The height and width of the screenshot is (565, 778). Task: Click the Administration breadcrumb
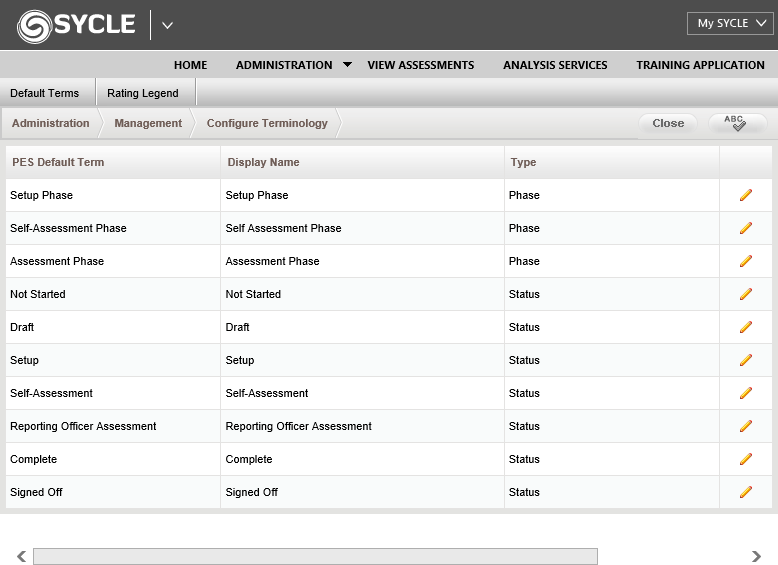click(x=51, y=123)
